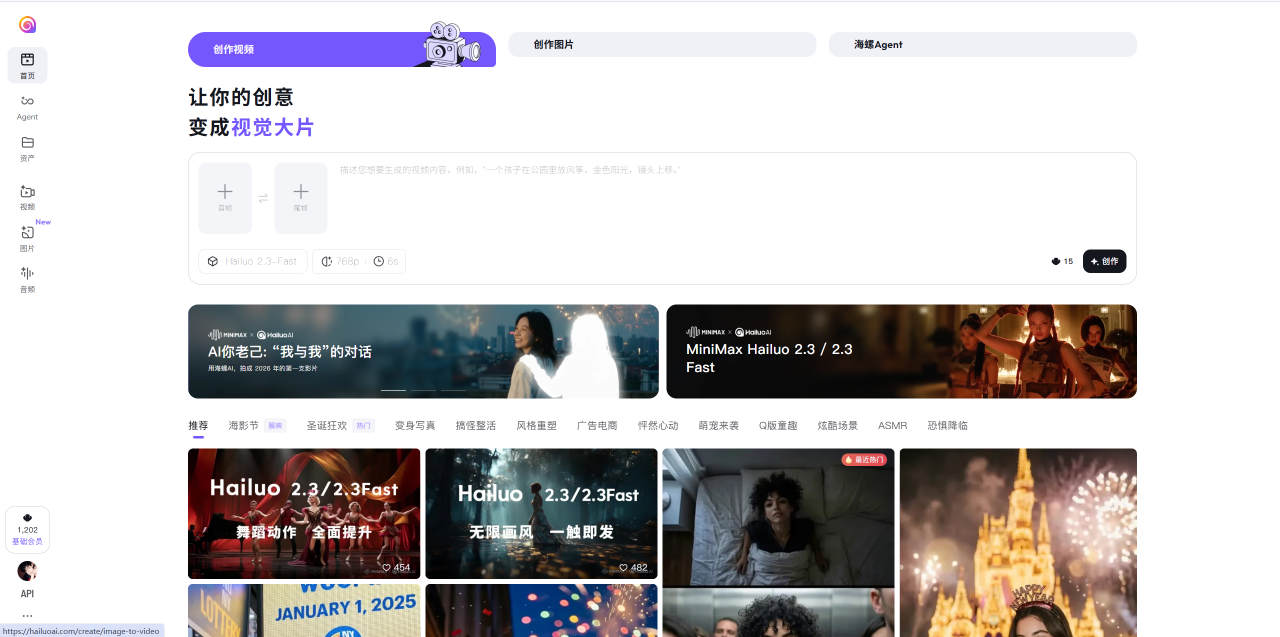Select the 恐惧降临 category tab

[x=947, y=425]
